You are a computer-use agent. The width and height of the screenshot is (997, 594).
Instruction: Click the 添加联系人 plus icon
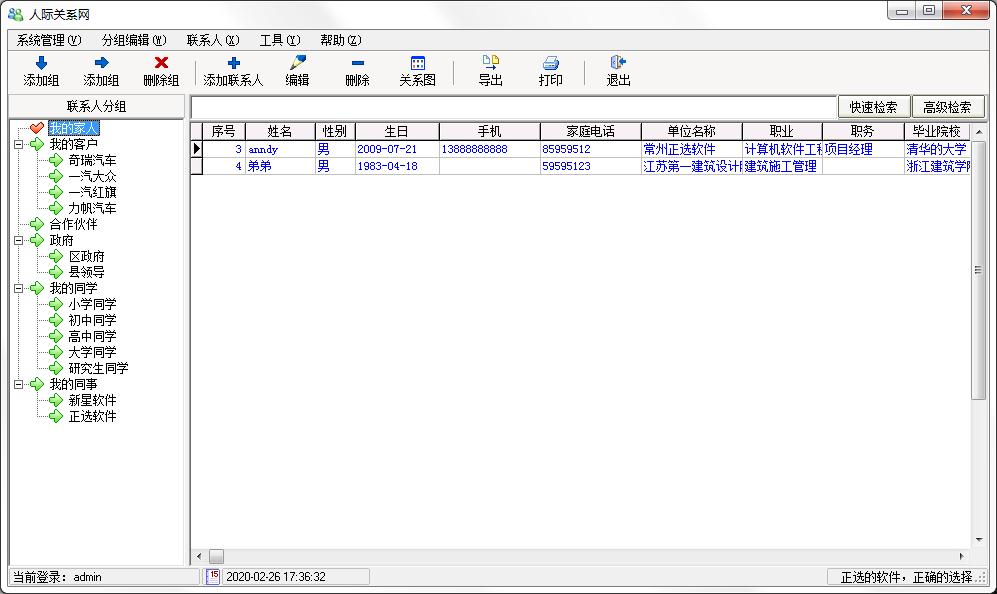233,63
